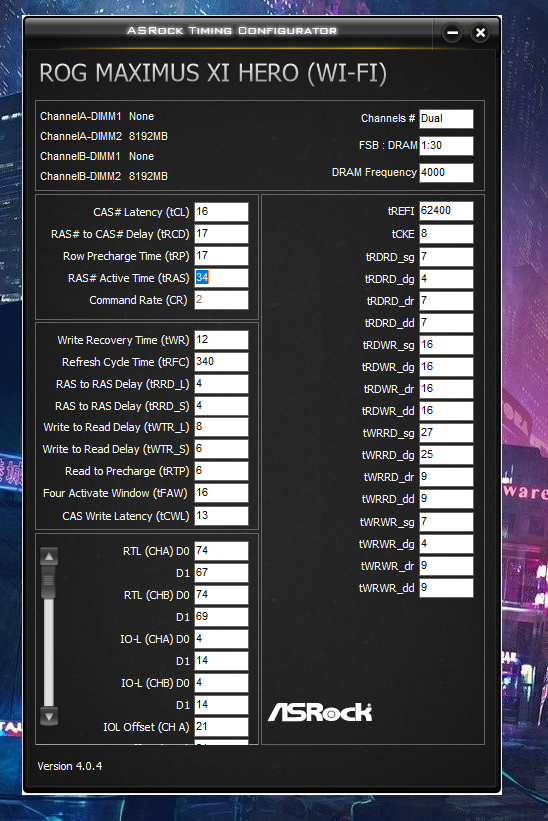Click the RTL (CHB) D1 field showing 69
This screenshot has width=548, height=821.
point(221,617)
